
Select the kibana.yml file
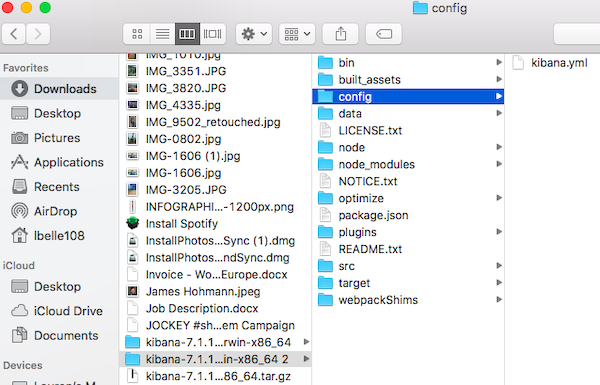(x=553, y=62)
